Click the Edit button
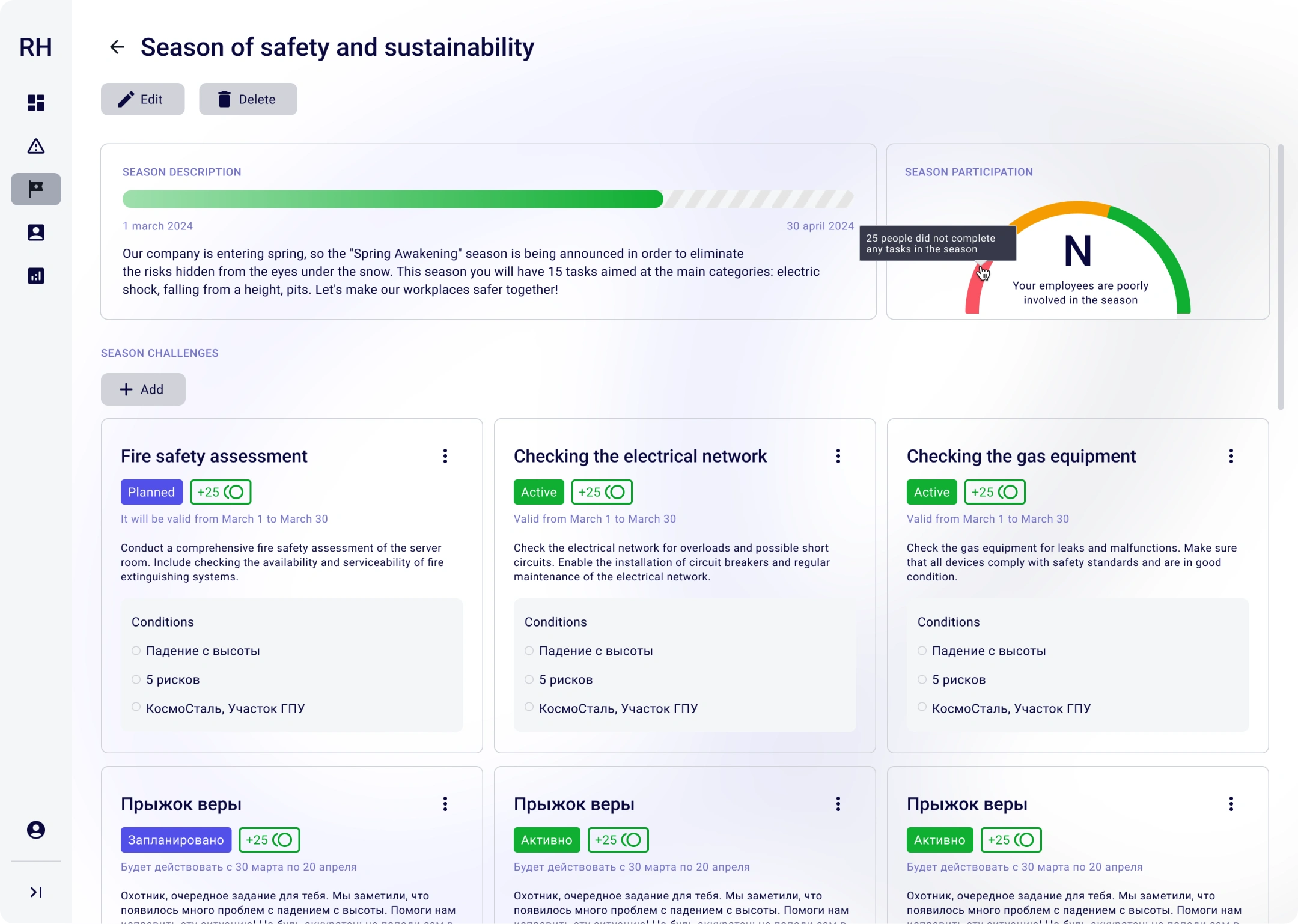Screen dimensions: 1298x924 tap(142, 99)
